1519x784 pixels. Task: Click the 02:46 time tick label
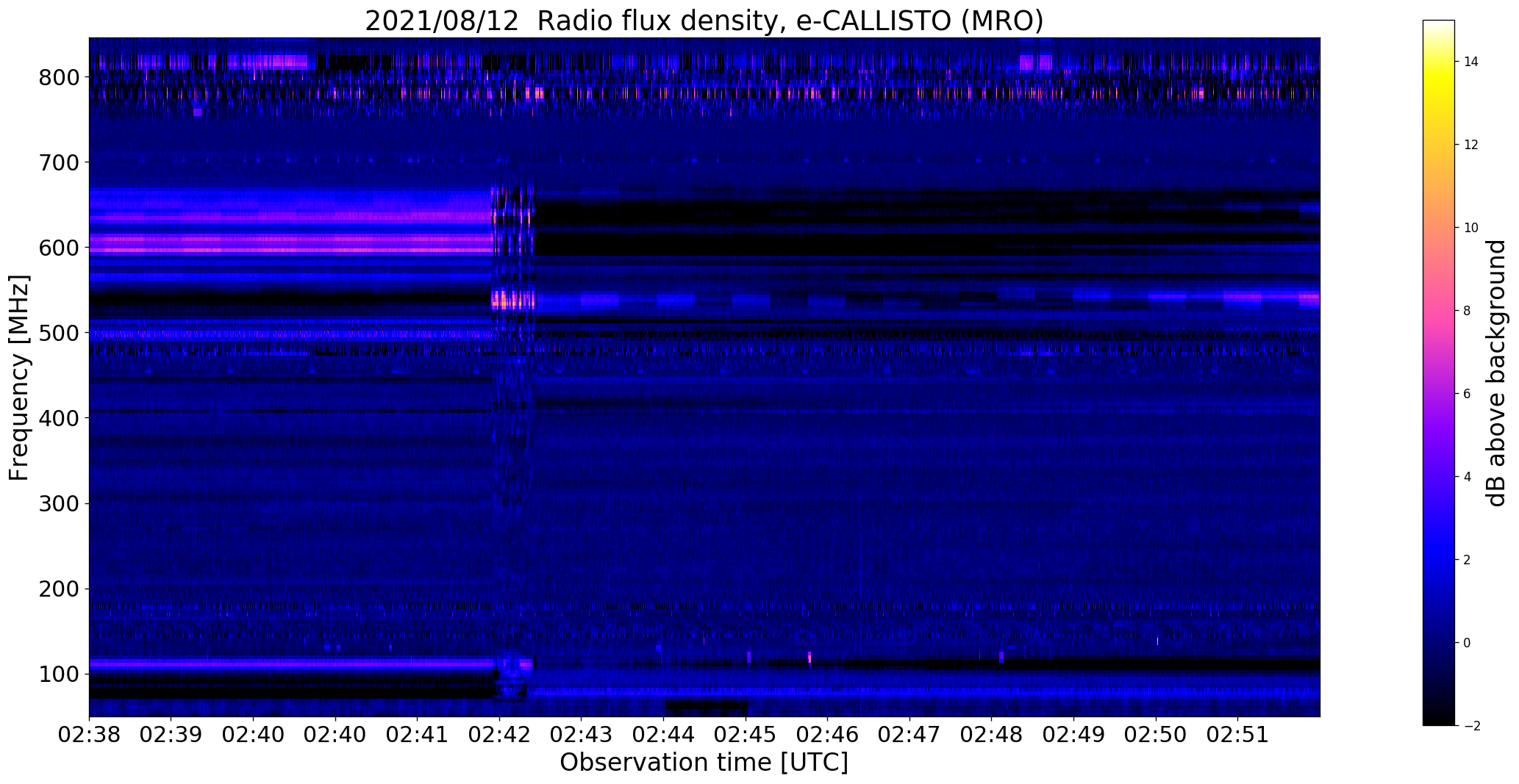click(x=828, y=735)
